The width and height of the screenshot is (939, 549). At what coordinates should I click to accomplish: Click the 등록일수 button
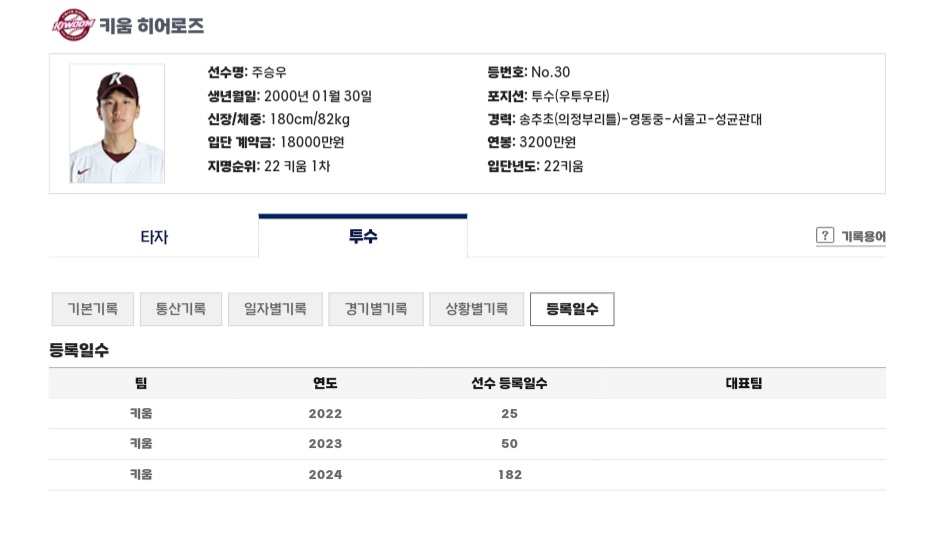click(572, 309)
